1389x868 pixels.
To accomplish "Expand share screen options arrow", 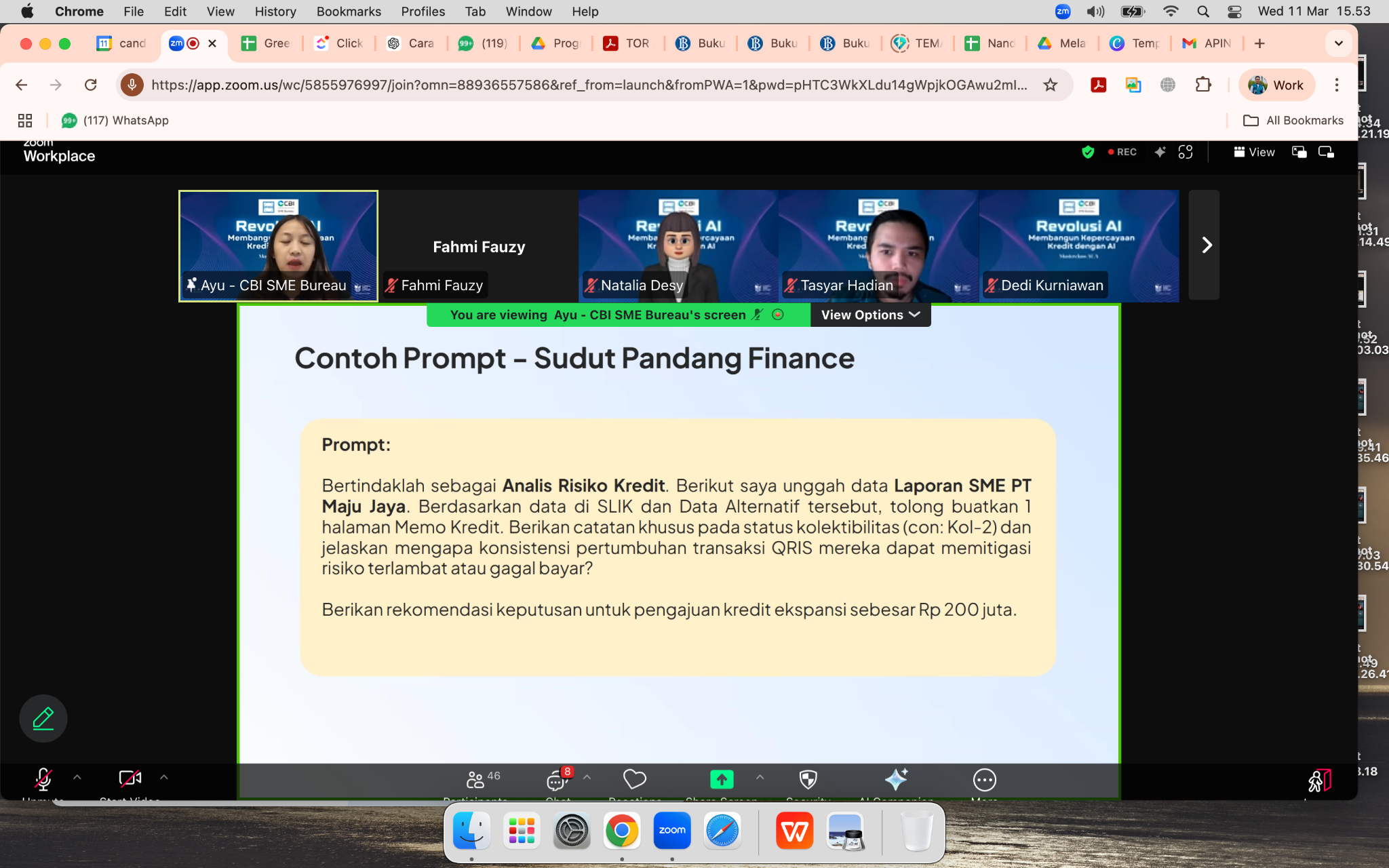I will click(760, 777).
